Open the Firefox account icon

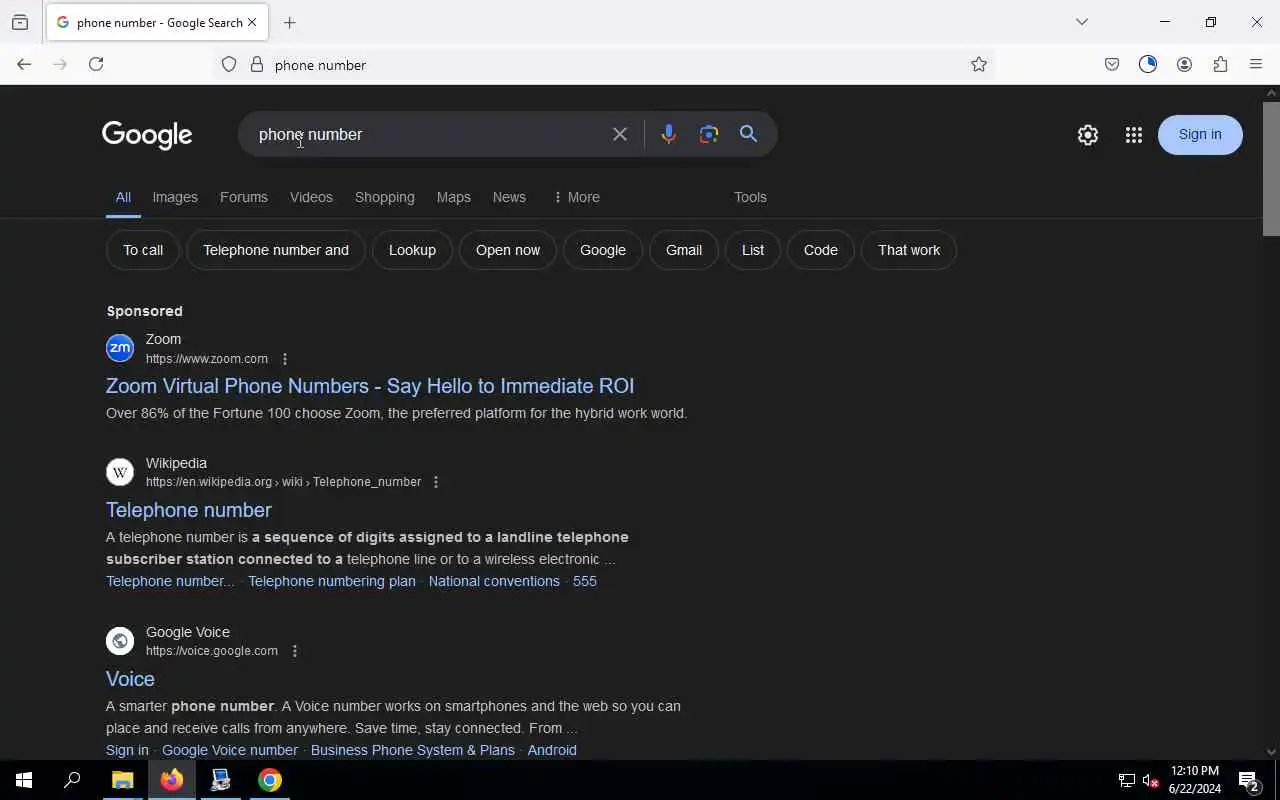(x=1184, y=65)
